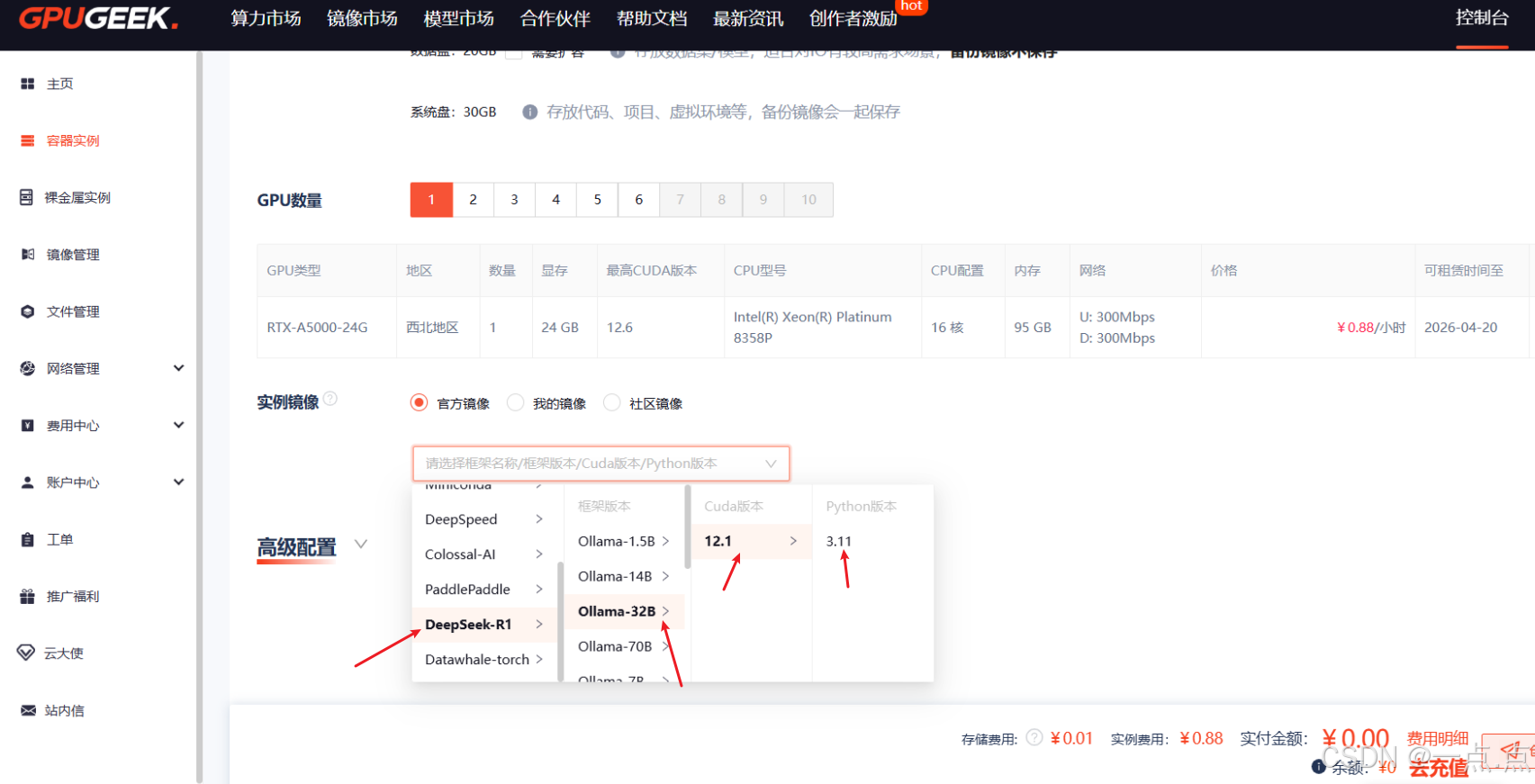Select 社区镜像 radio button
The height and width of the screenshot is (784, 1535).
[612, 403]
